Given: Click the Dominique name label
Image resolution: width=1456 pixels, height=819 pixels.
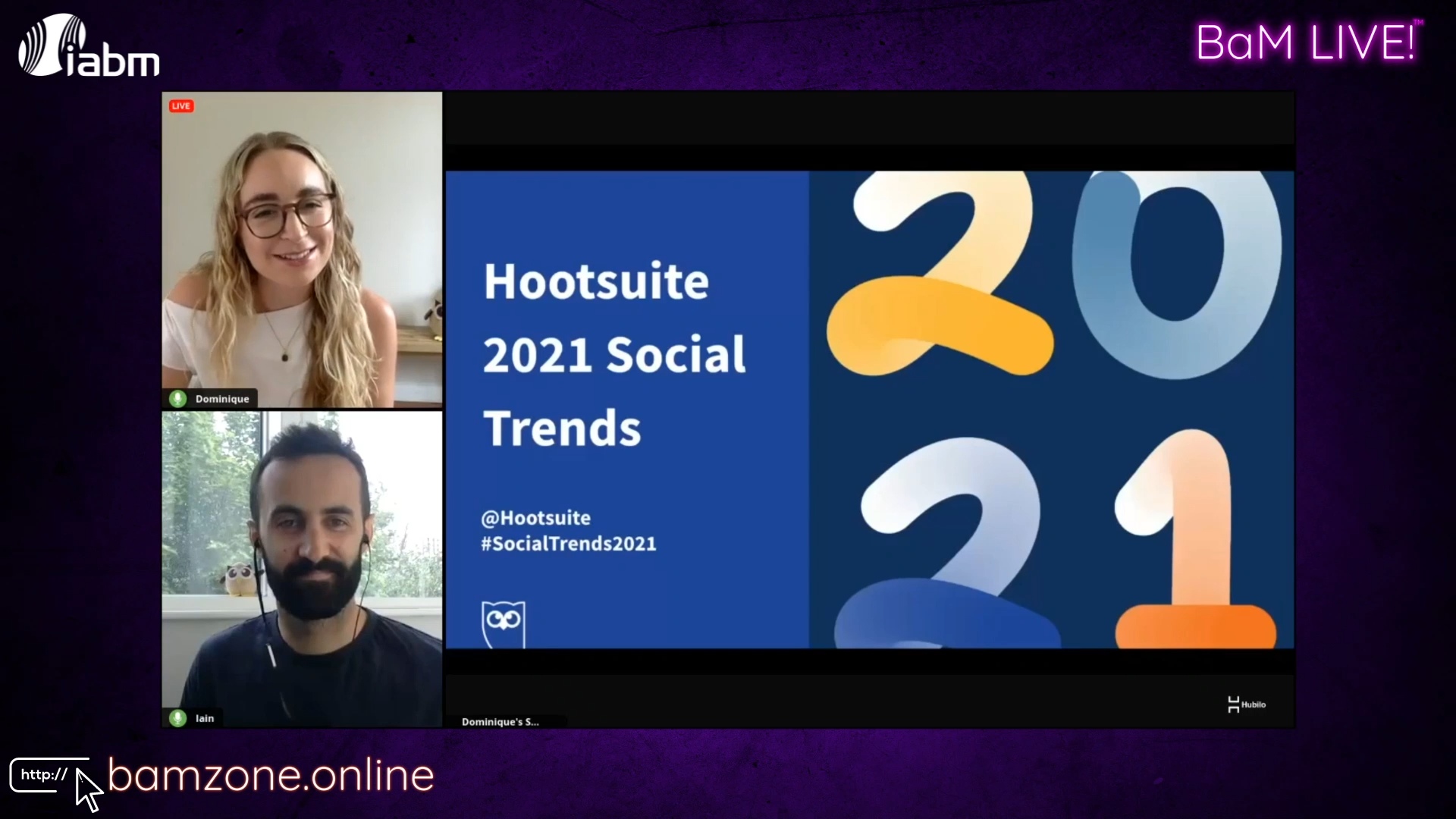Looking at the screenshot, I should point(222,399).
